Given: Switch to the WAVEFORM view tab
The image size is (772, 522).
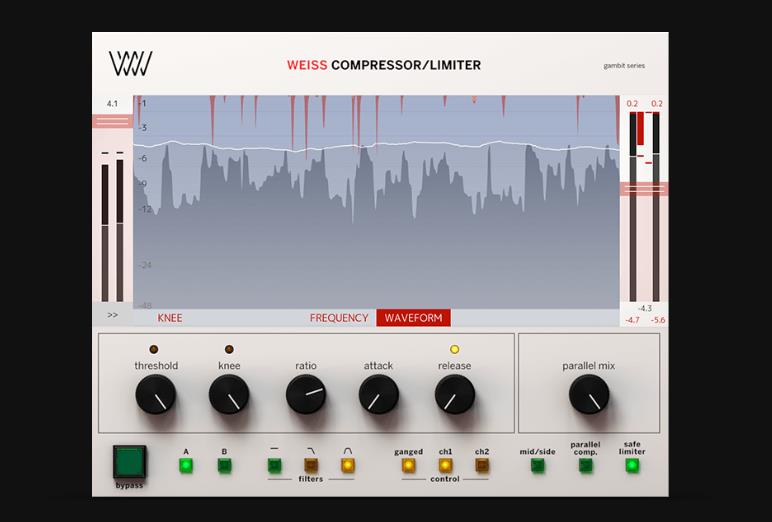Looking at the screenshot, I should pyautogui.click(x=414, y=318).
